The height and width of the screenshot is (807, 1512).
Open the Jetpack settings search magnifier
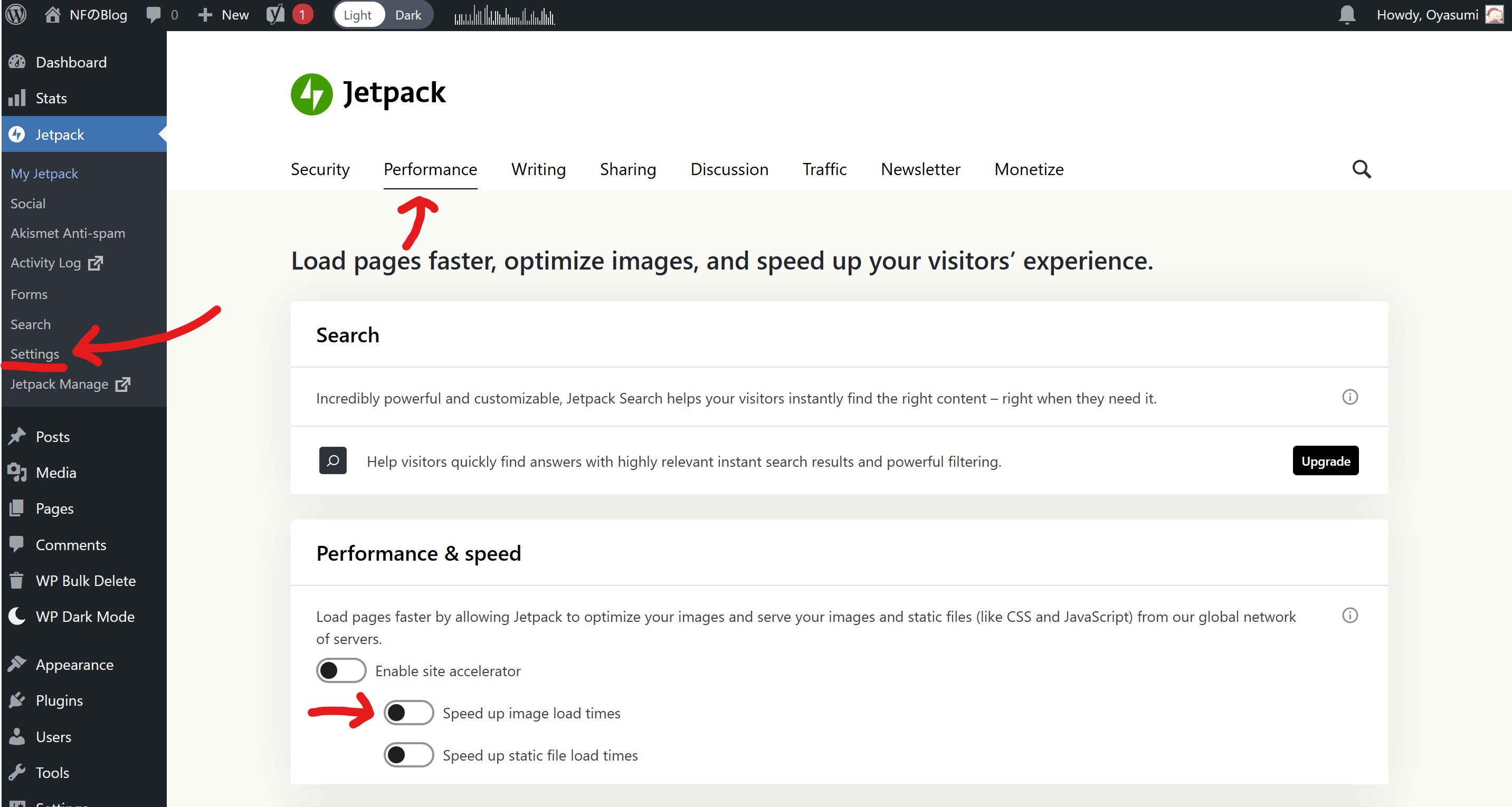click(1361, 169)
